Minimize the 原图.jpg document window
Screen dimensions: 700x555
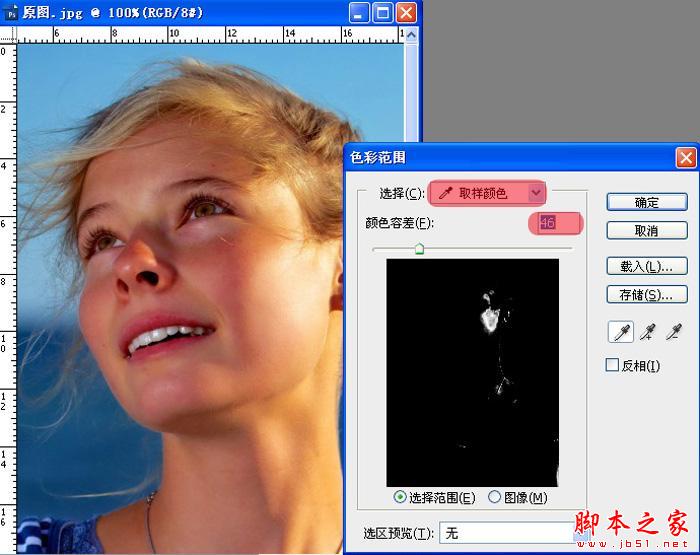point(359,13)
